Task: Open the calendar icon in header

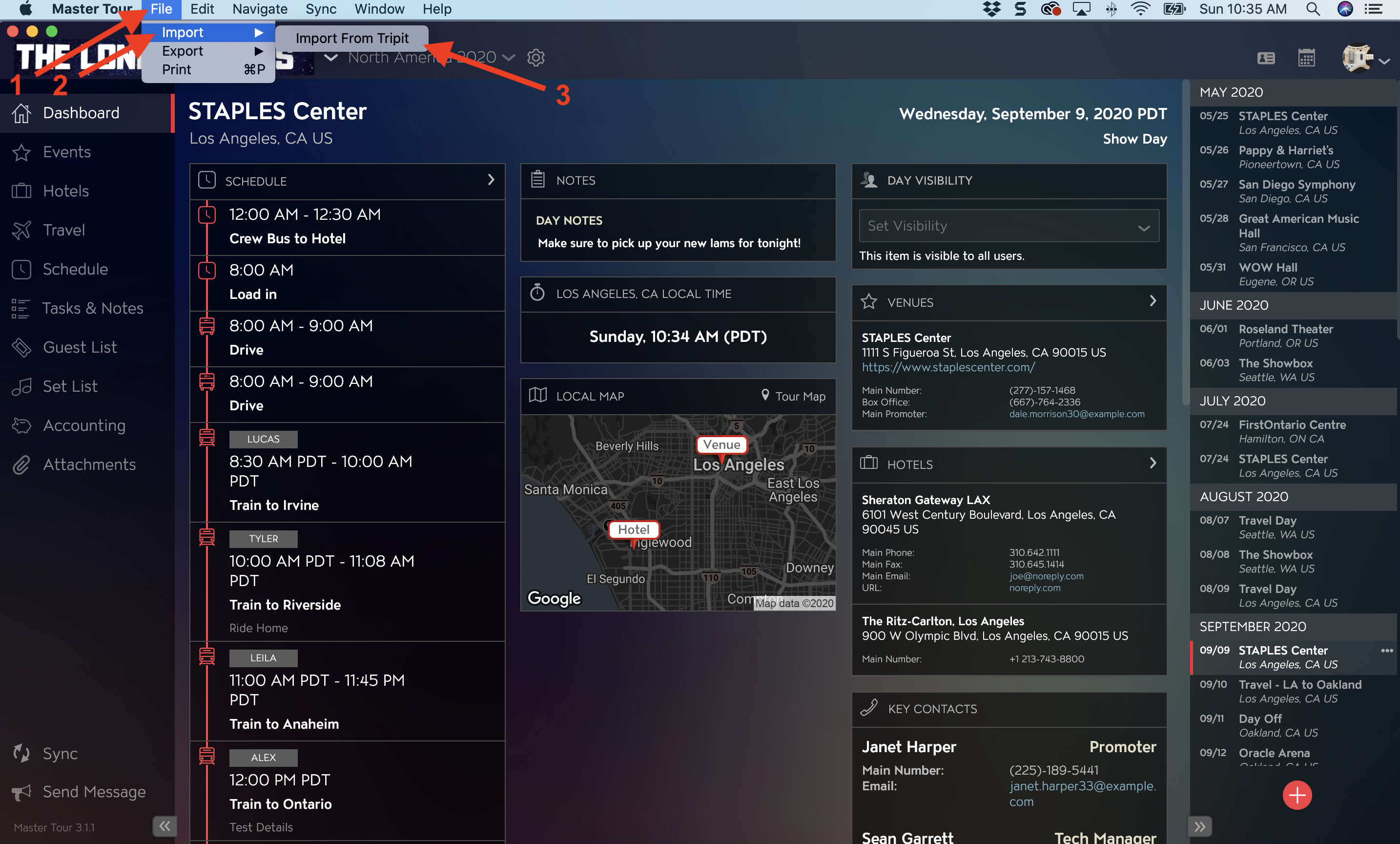Action: pyautogui.click(x=1306, y=58)
